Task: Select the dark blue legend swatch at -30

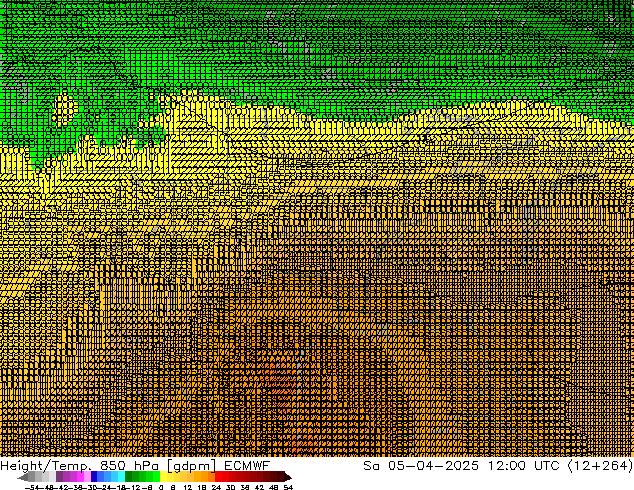Action: (94, 476)
